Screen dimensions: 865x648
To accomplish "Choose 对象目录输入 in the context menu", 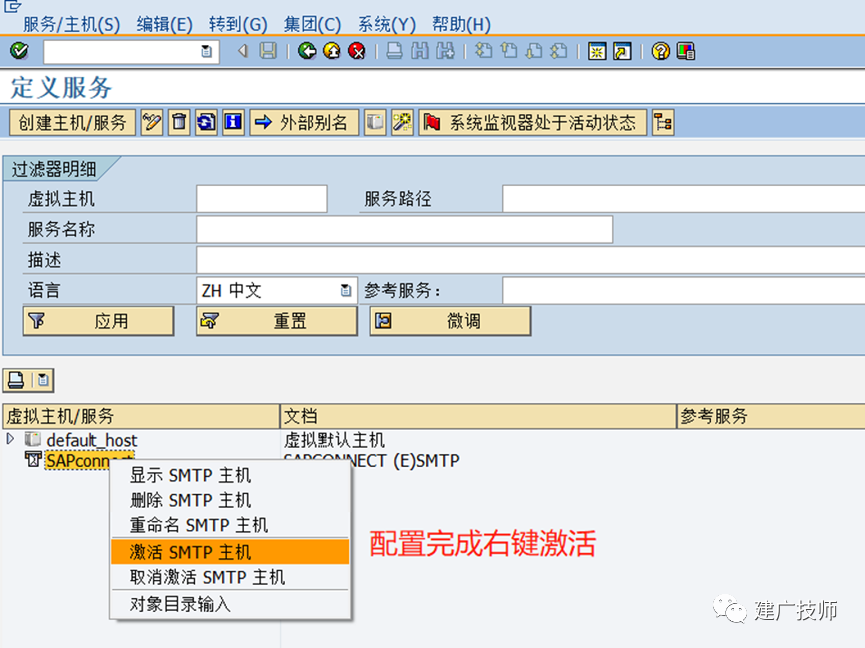I will click(x=230, y=604).
